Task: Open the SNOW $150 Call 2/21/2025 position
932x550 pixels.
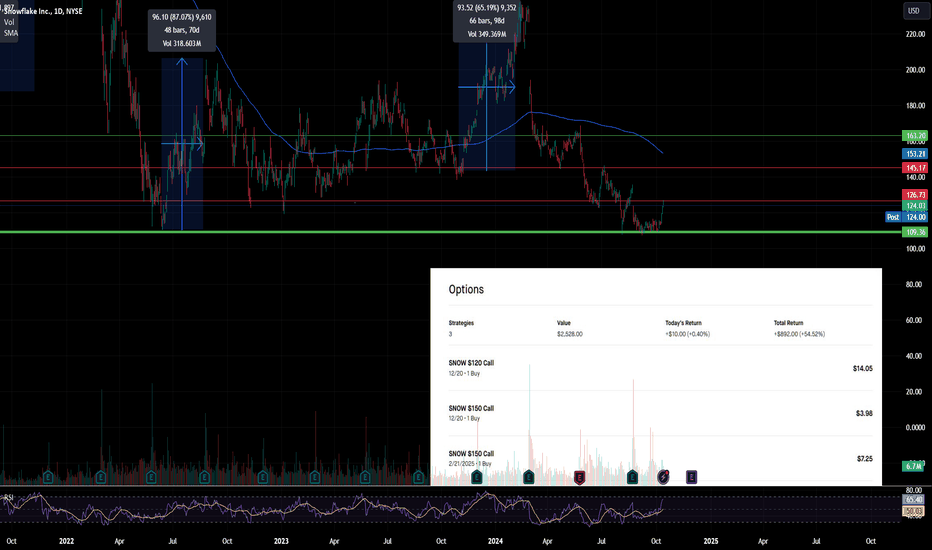Action: [x=660, y=458]
